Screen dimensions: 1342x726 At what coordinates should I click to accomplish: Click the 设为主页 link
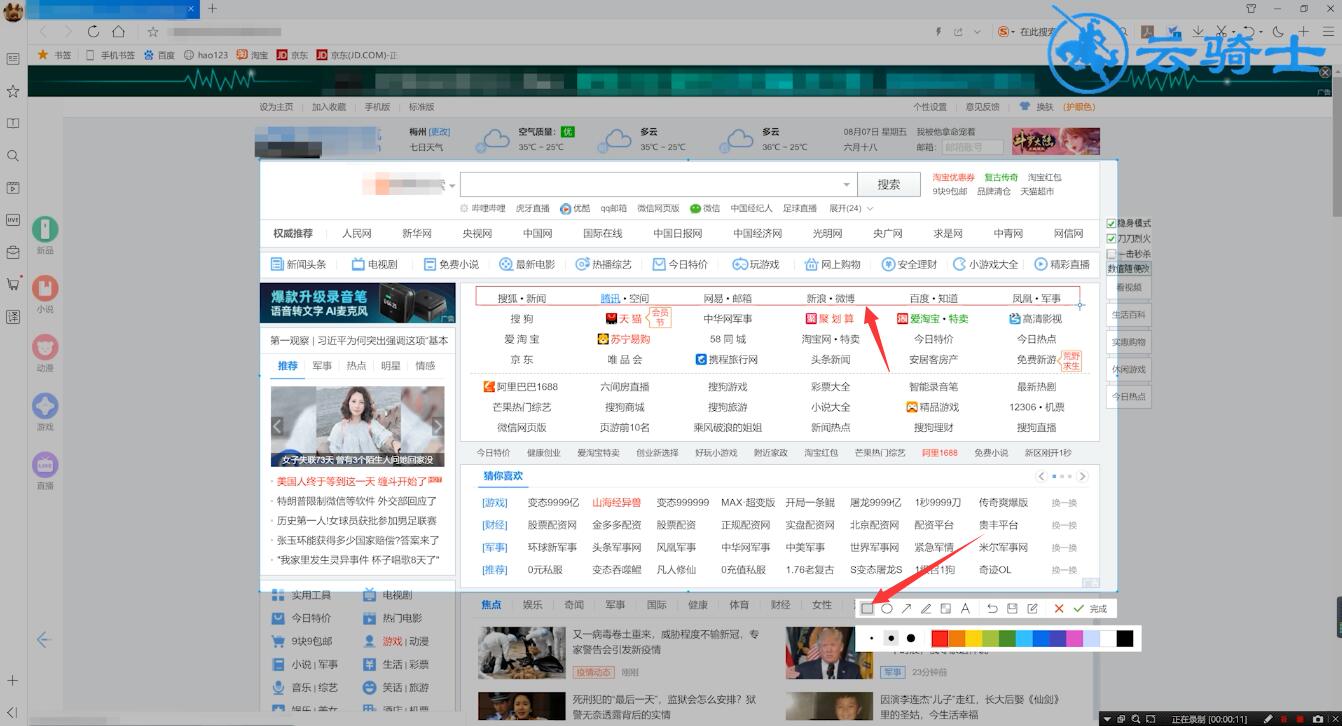(276, 107)
